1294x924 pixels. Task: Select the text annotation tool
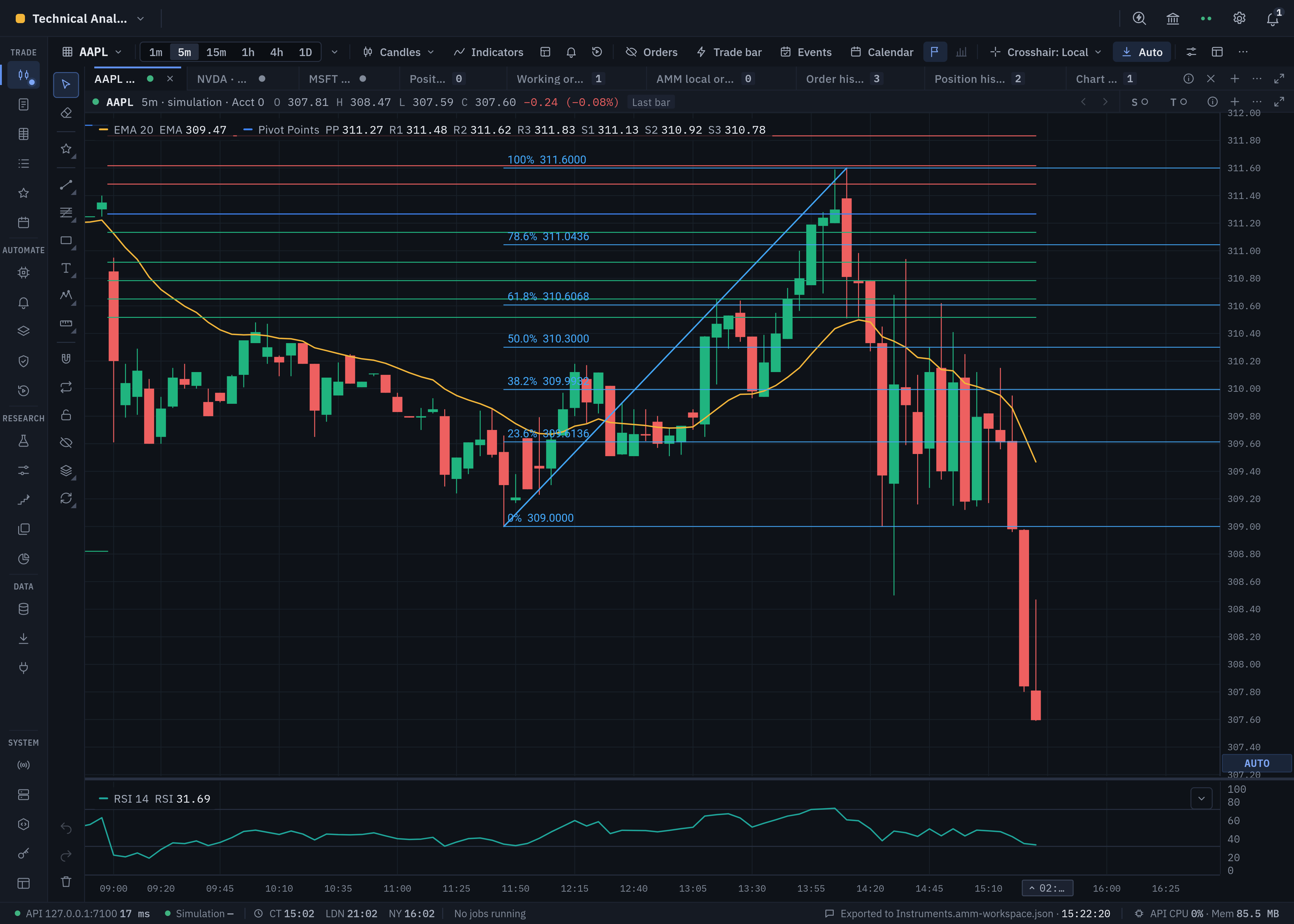(66, 268)
